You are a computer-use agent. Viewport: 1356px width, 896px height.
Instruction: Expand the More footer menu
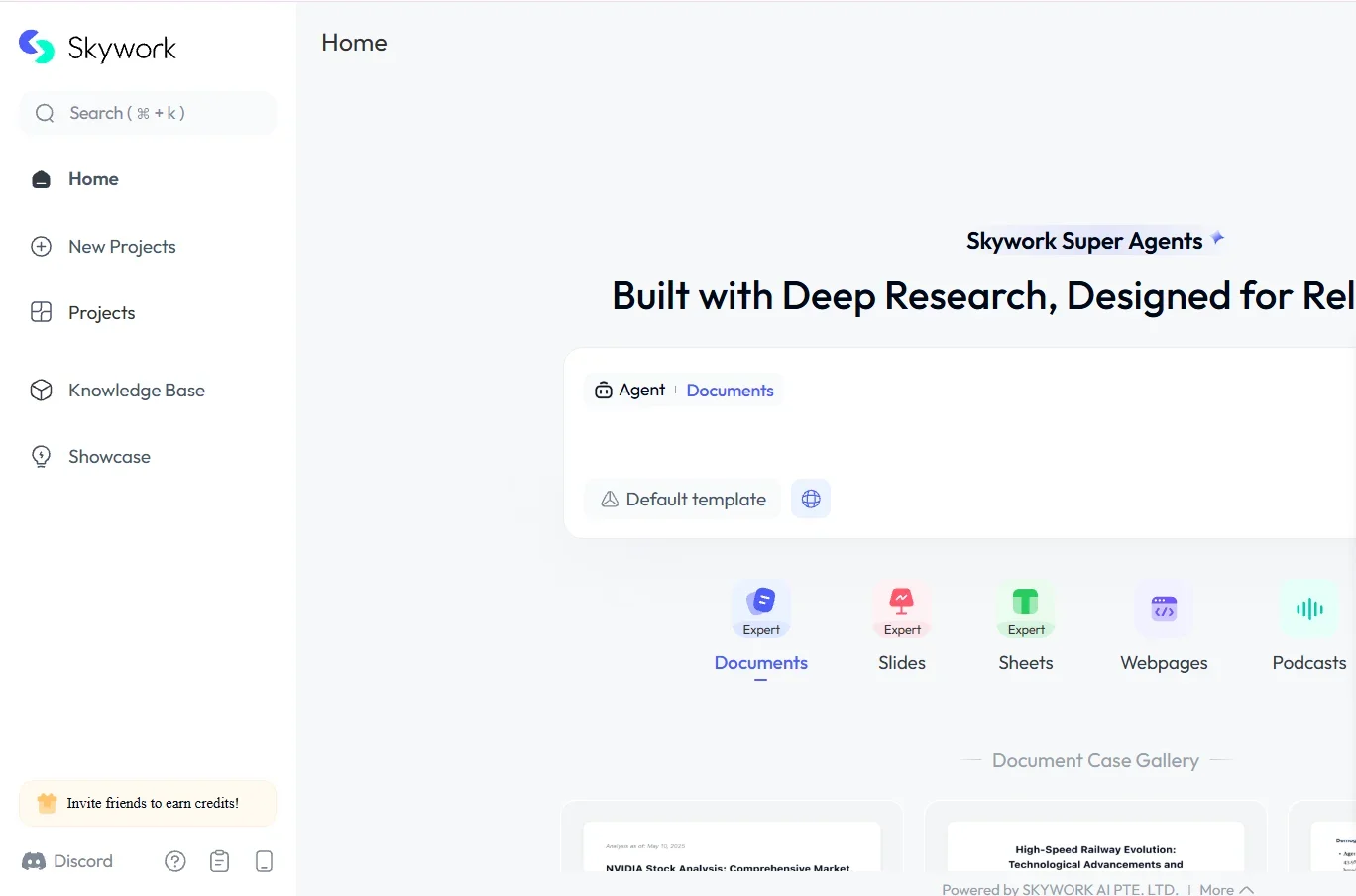(x=1226, y=889)
